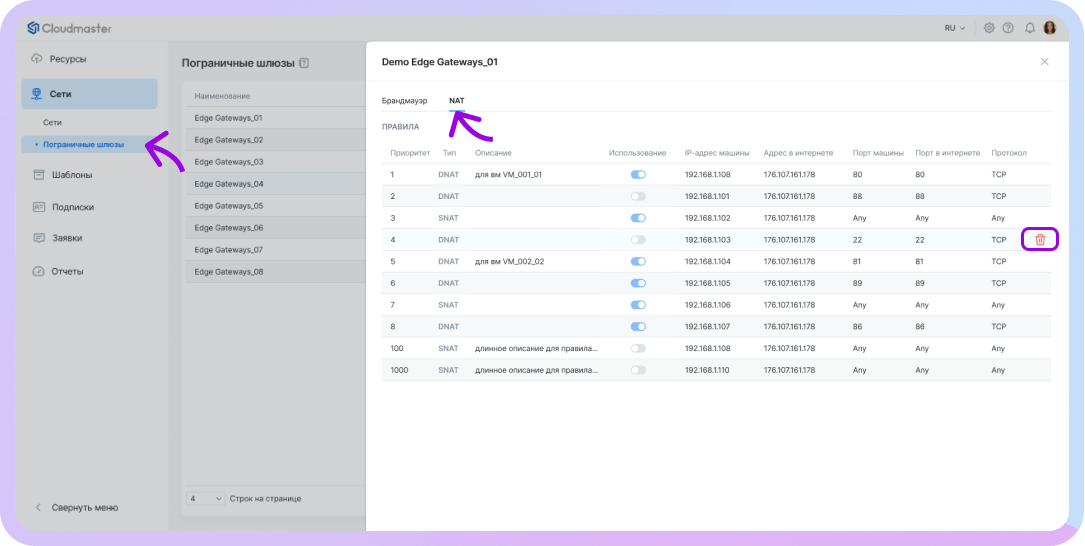The image size is (1085, 546).
Task: Disable the priority 1 DNAT rule toggle
Action: [x=638, y=175]
